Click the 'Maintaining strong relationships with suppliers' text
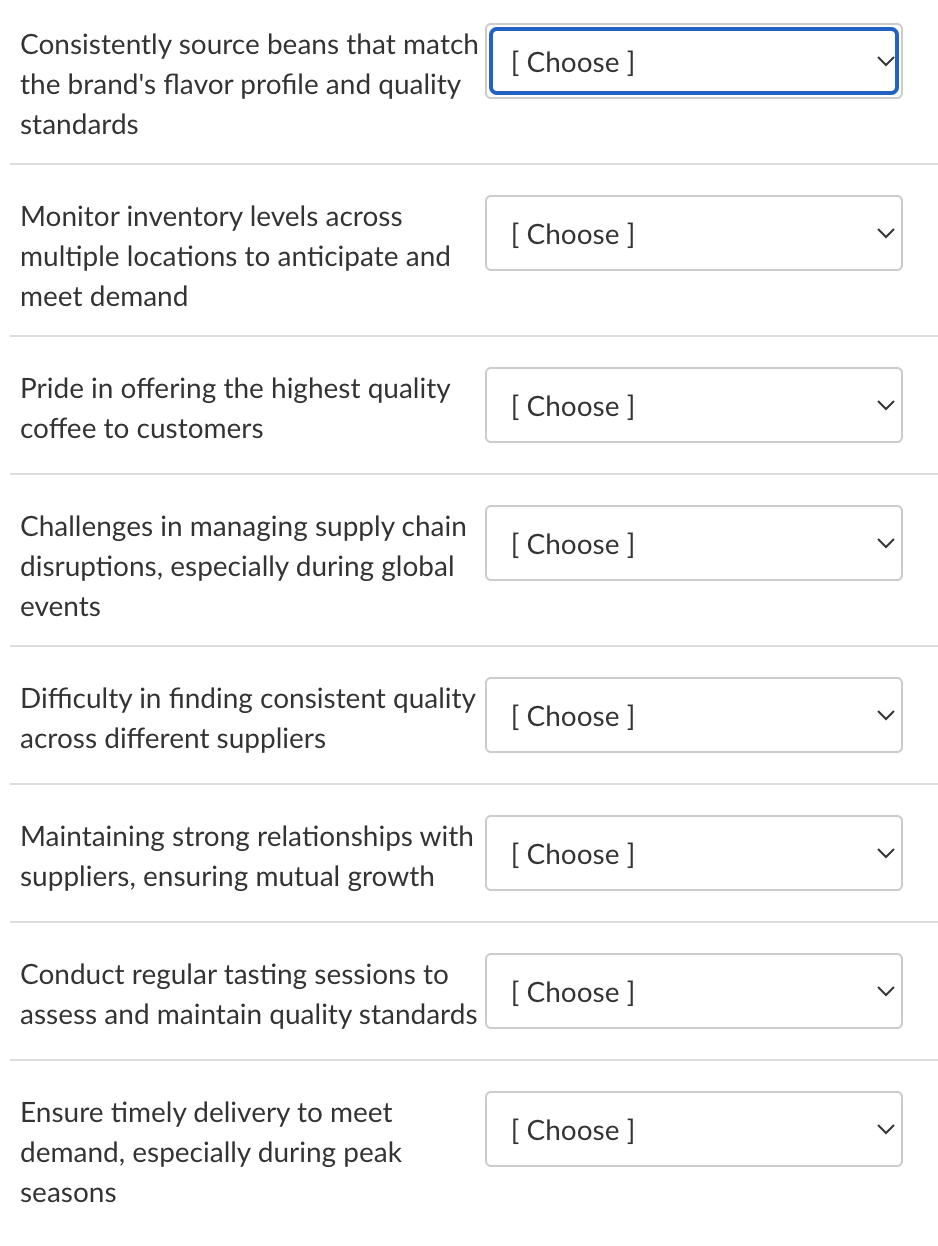This screenshot has width=938, height=1246. click(x=246, y=856)
